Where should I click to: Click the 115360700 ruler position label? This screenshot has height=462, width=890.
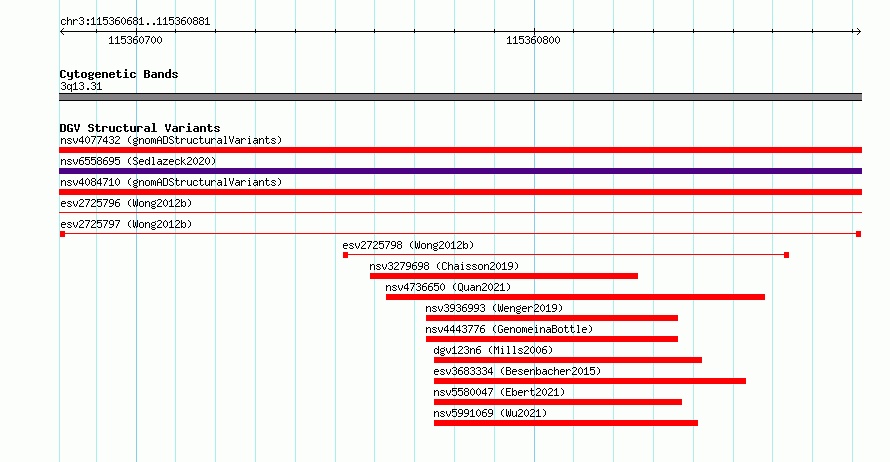point(135,40)
